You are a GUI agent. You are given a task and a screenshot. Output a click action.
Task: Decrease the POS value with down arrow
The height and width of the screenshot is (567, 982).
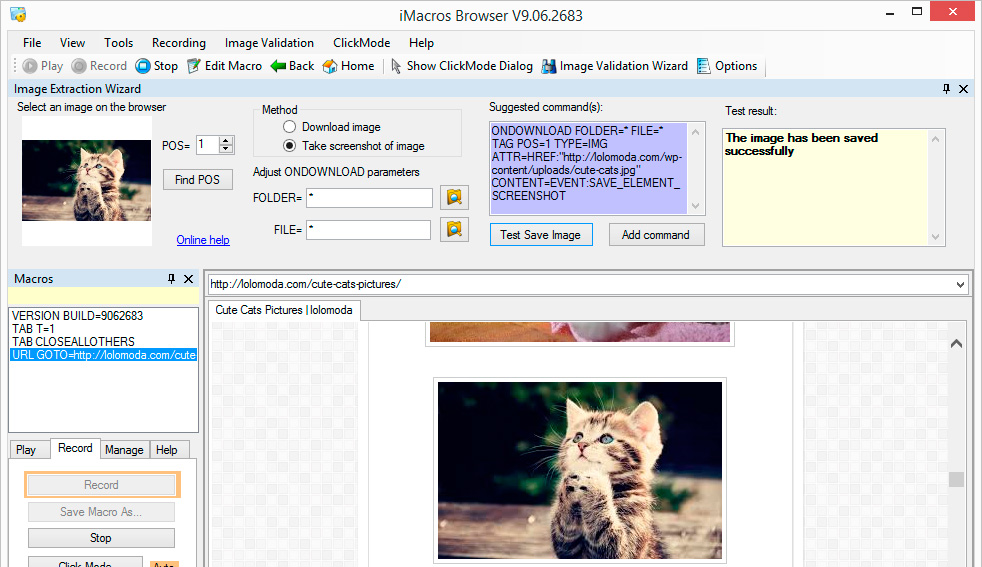(226, 149)
